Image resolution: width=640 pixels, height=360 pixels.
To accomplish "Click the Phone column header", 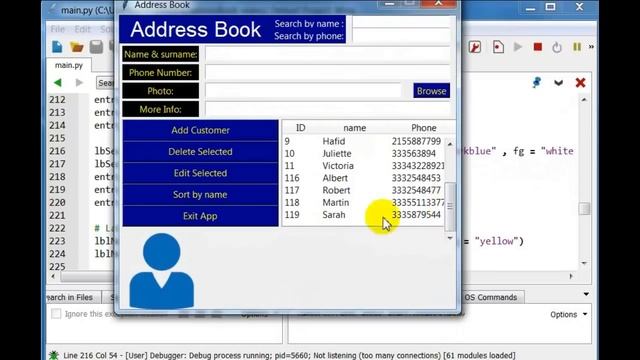I will click(x=423, y=128).
